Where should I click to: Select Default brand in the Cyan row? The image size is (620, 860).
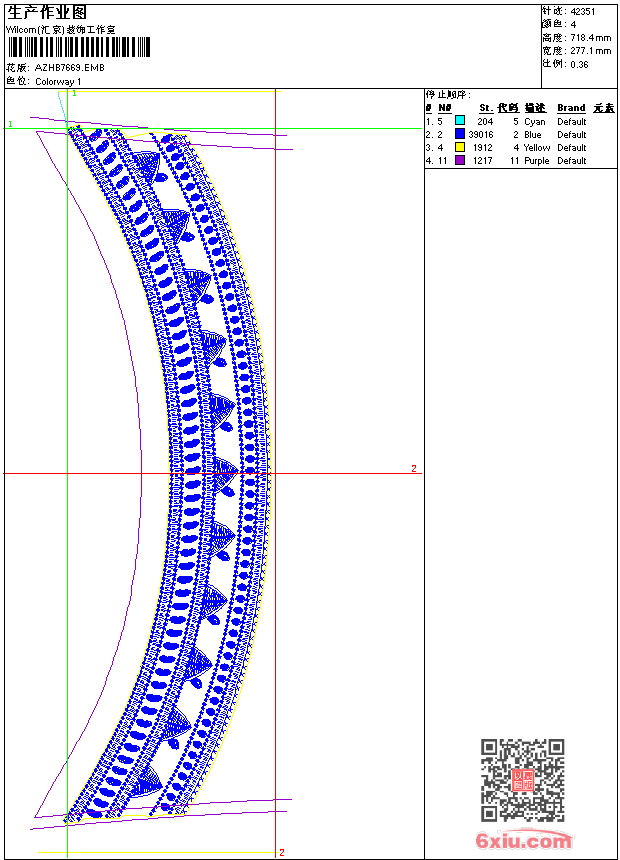[x=572, y=122]
